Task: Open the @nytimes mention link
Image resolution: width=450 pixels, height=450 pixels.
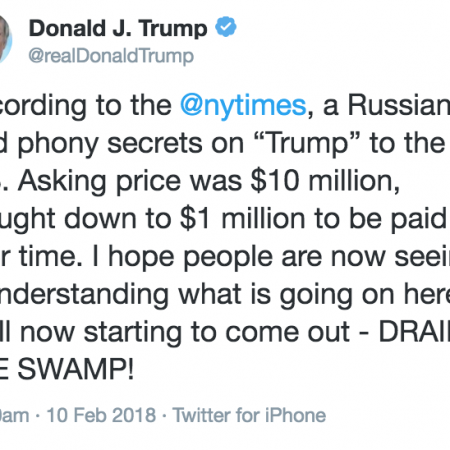Action: click(243, 105)
